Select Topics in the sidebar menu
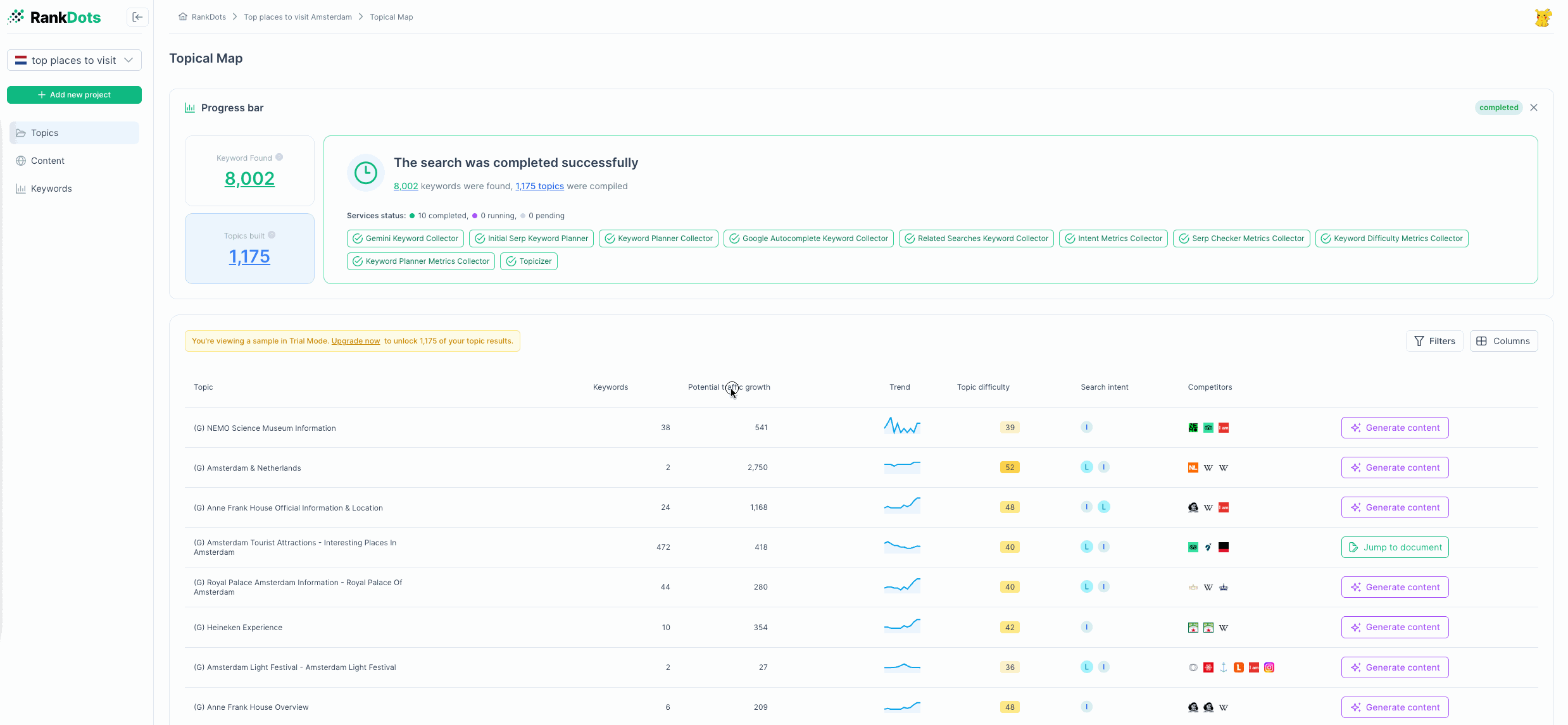Image resolution: width=1568 pixels, height=725 pixels. tap(44, 133)
